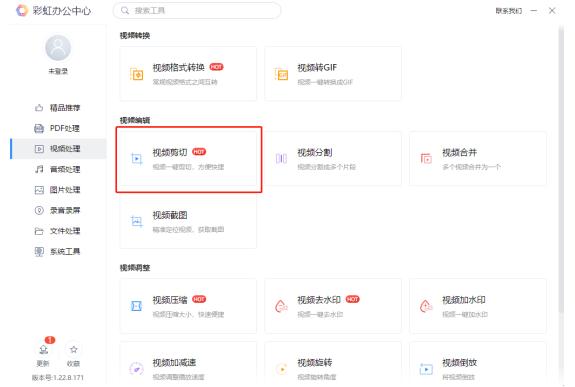Click the HOT badge on 视频格式转换

coord(216,67)
